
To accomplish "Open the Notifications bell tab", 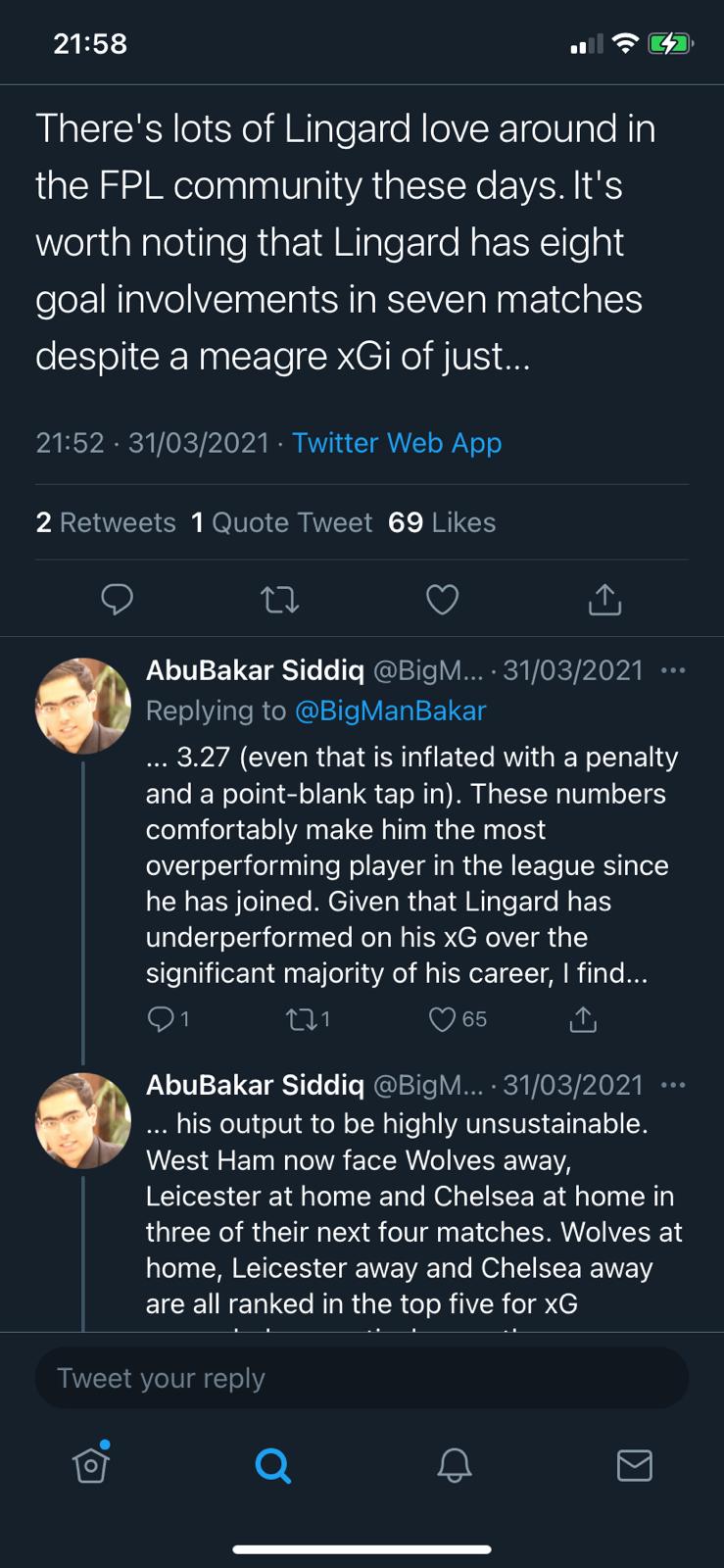I will pyautogui.click(x=454, y=1465).
